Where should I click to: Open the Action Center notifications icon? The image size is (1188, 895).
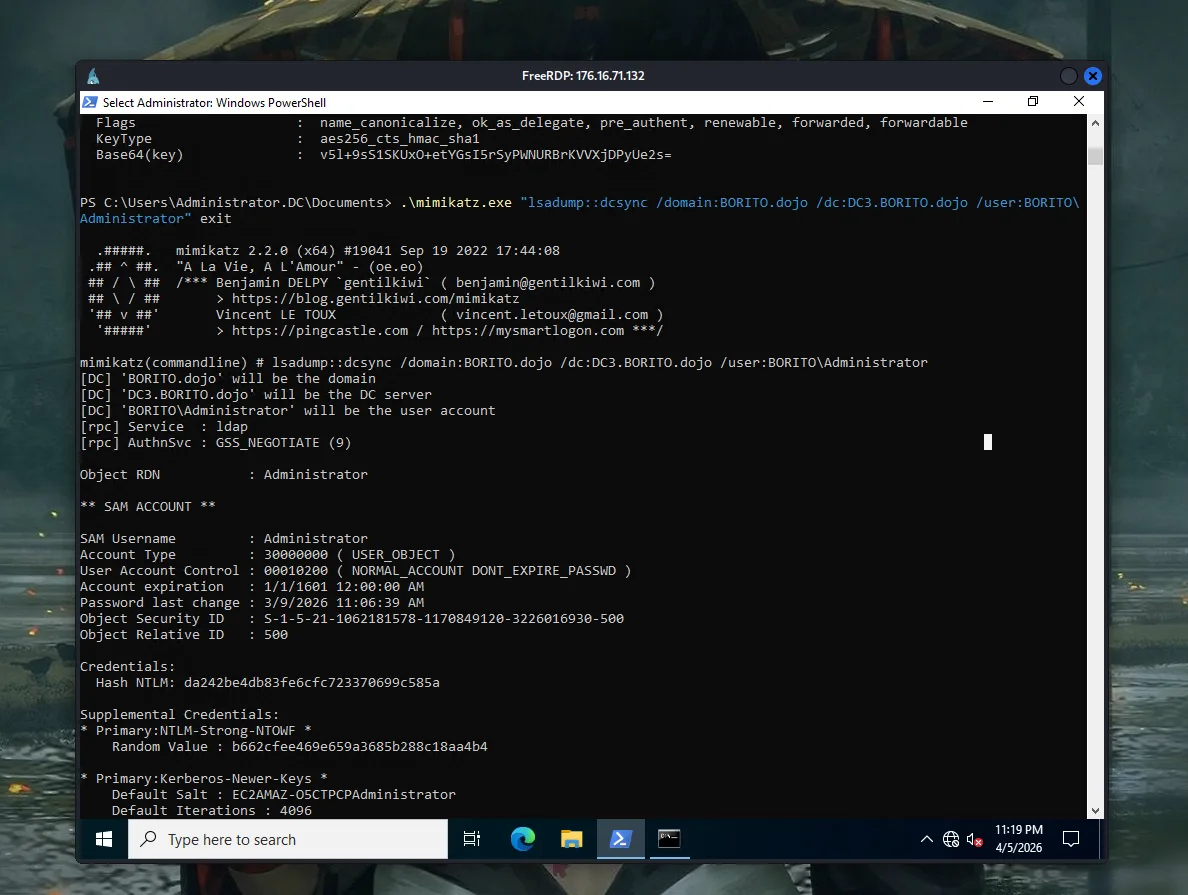click(x=1071, y=839)
